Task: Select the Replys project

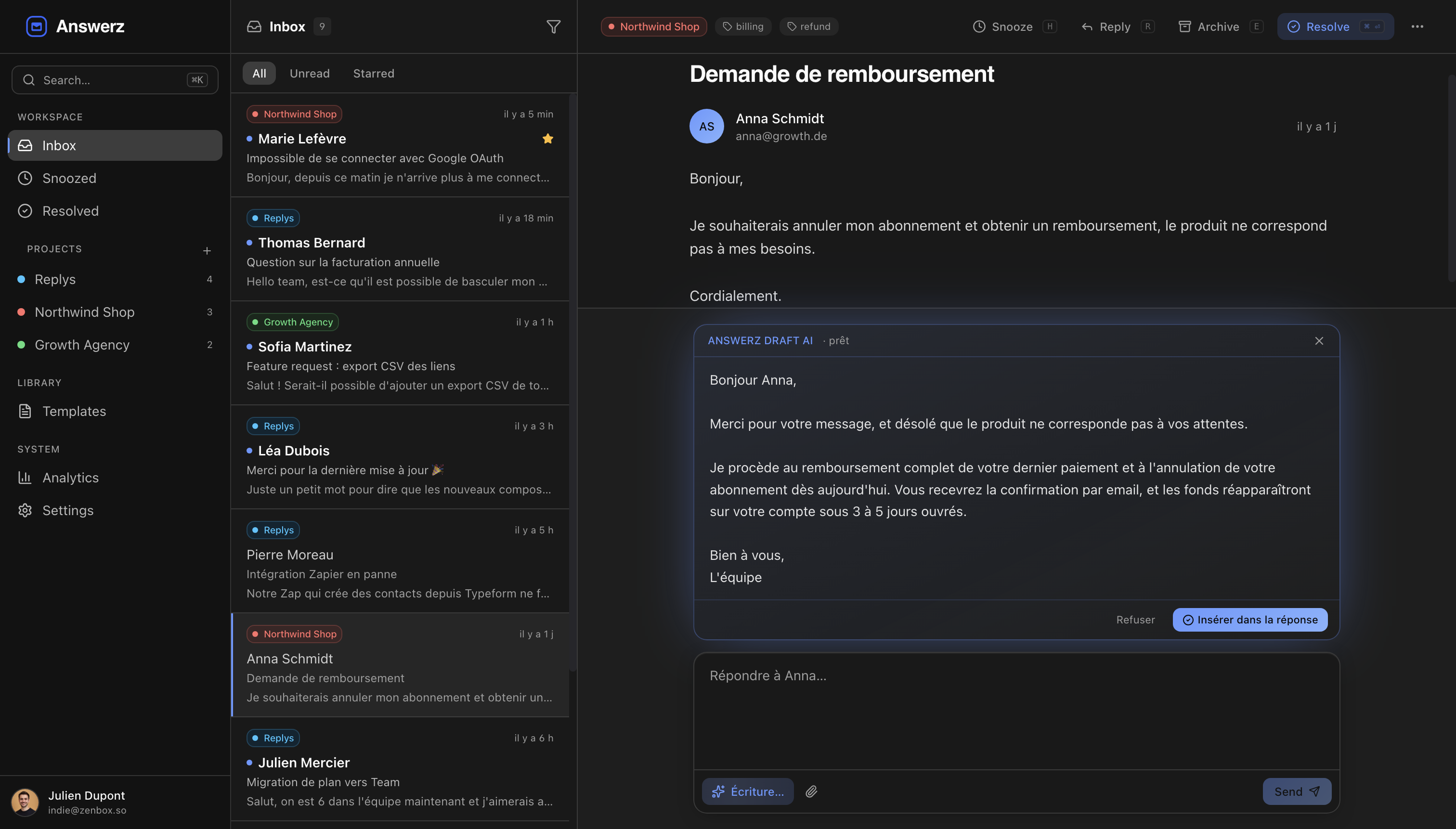Action: tap(115, 279)
